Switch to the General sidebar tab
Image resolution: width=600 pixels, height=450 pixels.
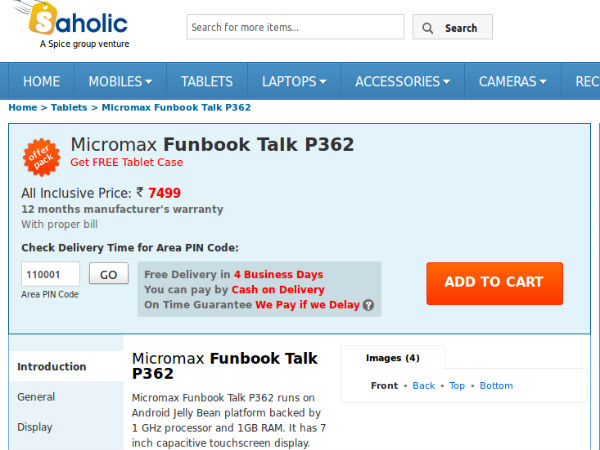pyautogui.click(x=36, y=397)
